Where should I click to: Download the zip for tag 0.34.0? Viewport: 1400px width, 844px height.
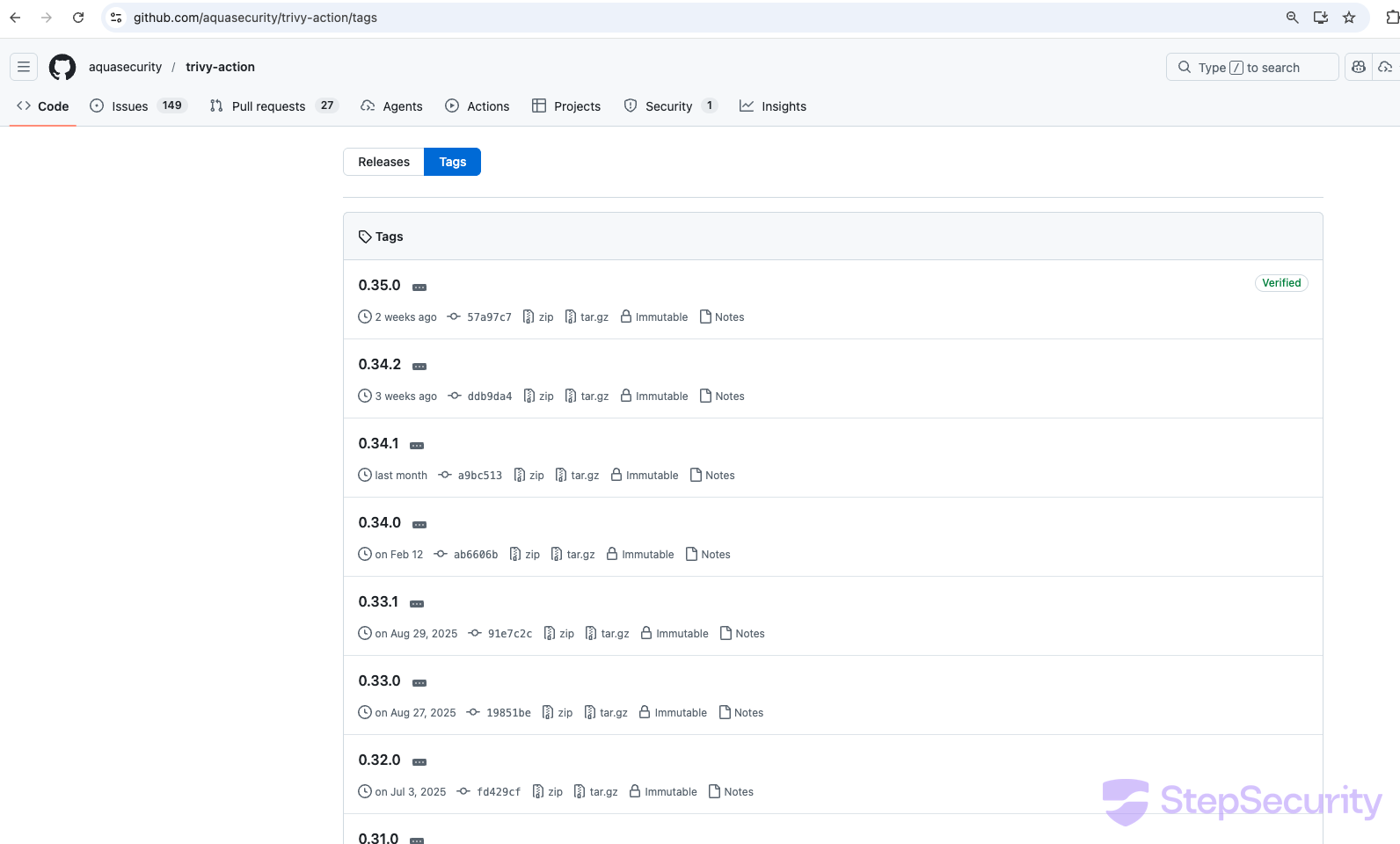[525, 555]
